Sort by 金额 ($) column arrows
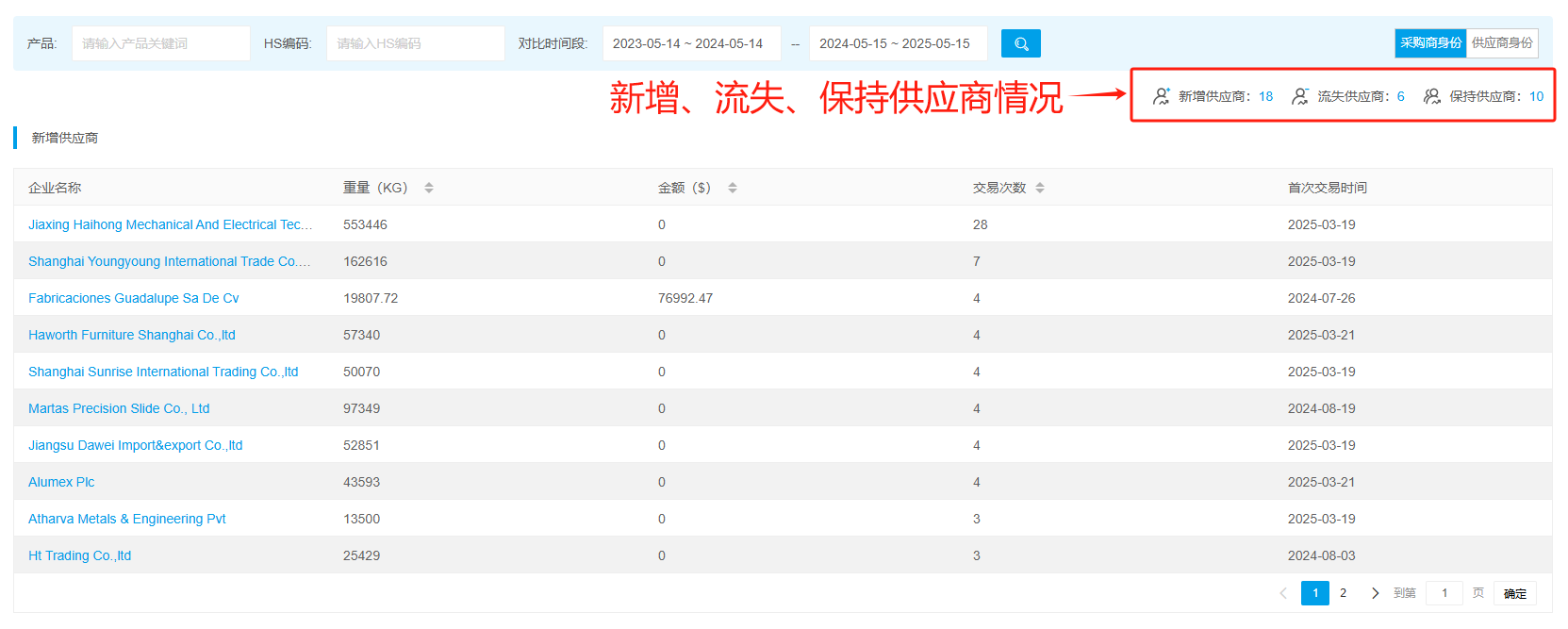Viewport: 1568px width, 629px height. pos(733,188)
